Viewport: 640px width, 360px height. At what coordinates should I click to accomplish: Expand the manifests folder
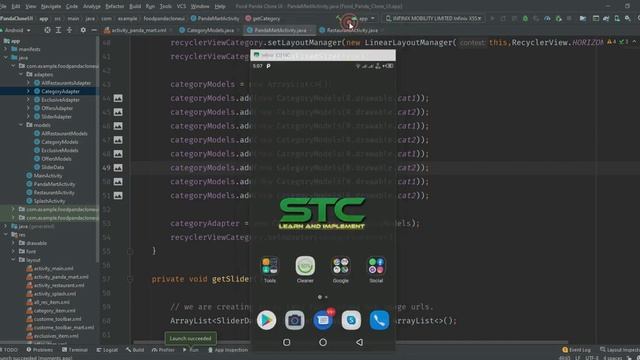6,49
